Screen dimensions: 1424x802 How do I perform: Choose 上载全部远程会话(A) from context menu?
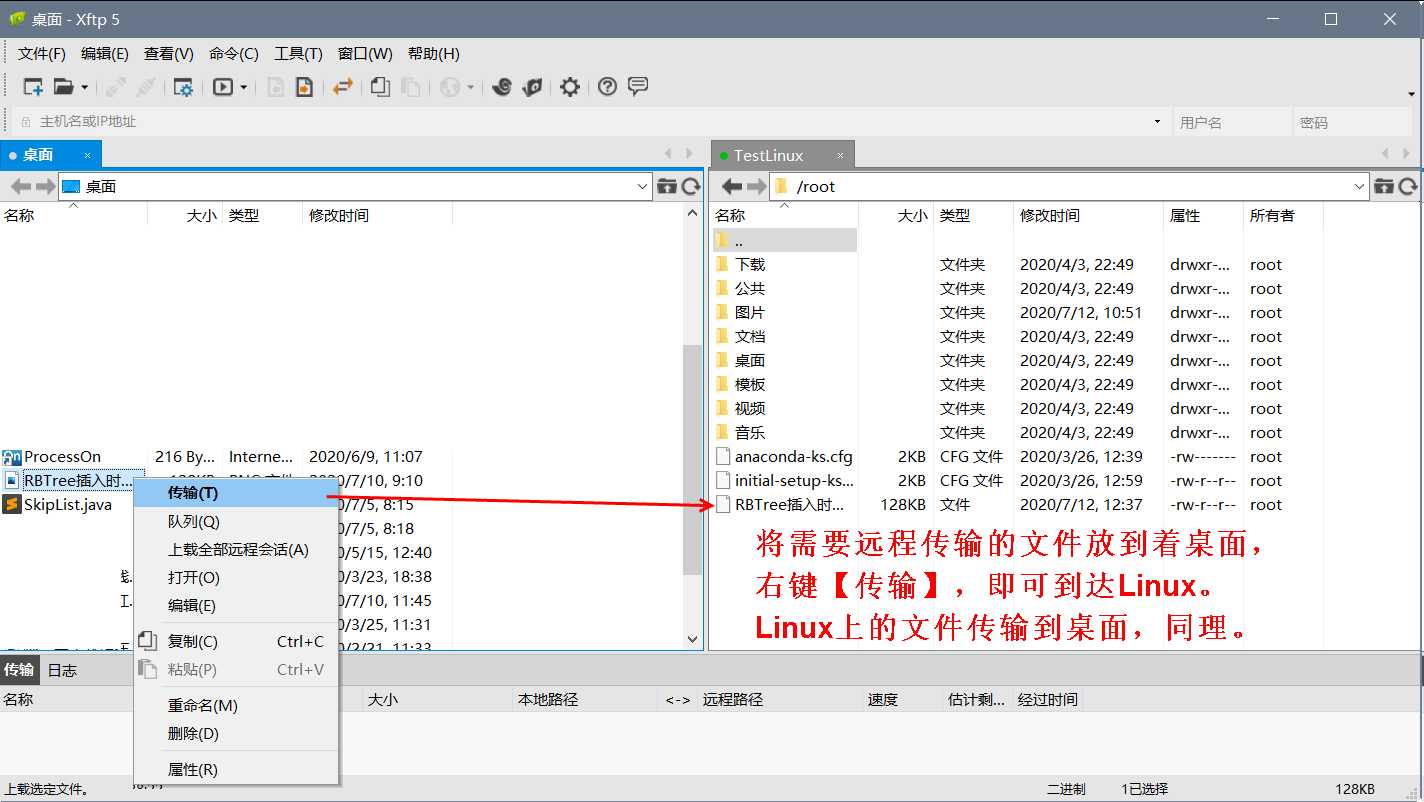[236, 549]
